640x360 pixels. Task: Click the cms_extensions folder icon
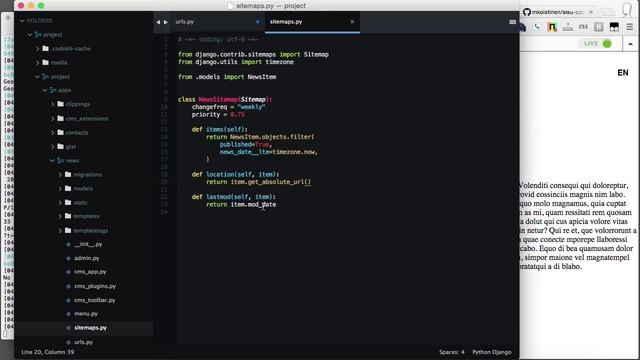61,118
